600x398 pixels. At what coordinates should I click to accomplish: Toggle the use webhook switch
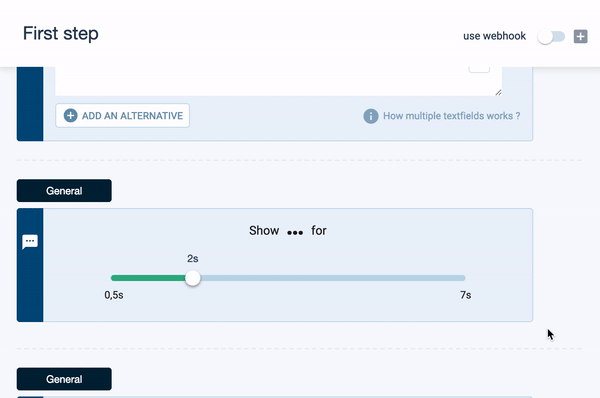point(551,37)
